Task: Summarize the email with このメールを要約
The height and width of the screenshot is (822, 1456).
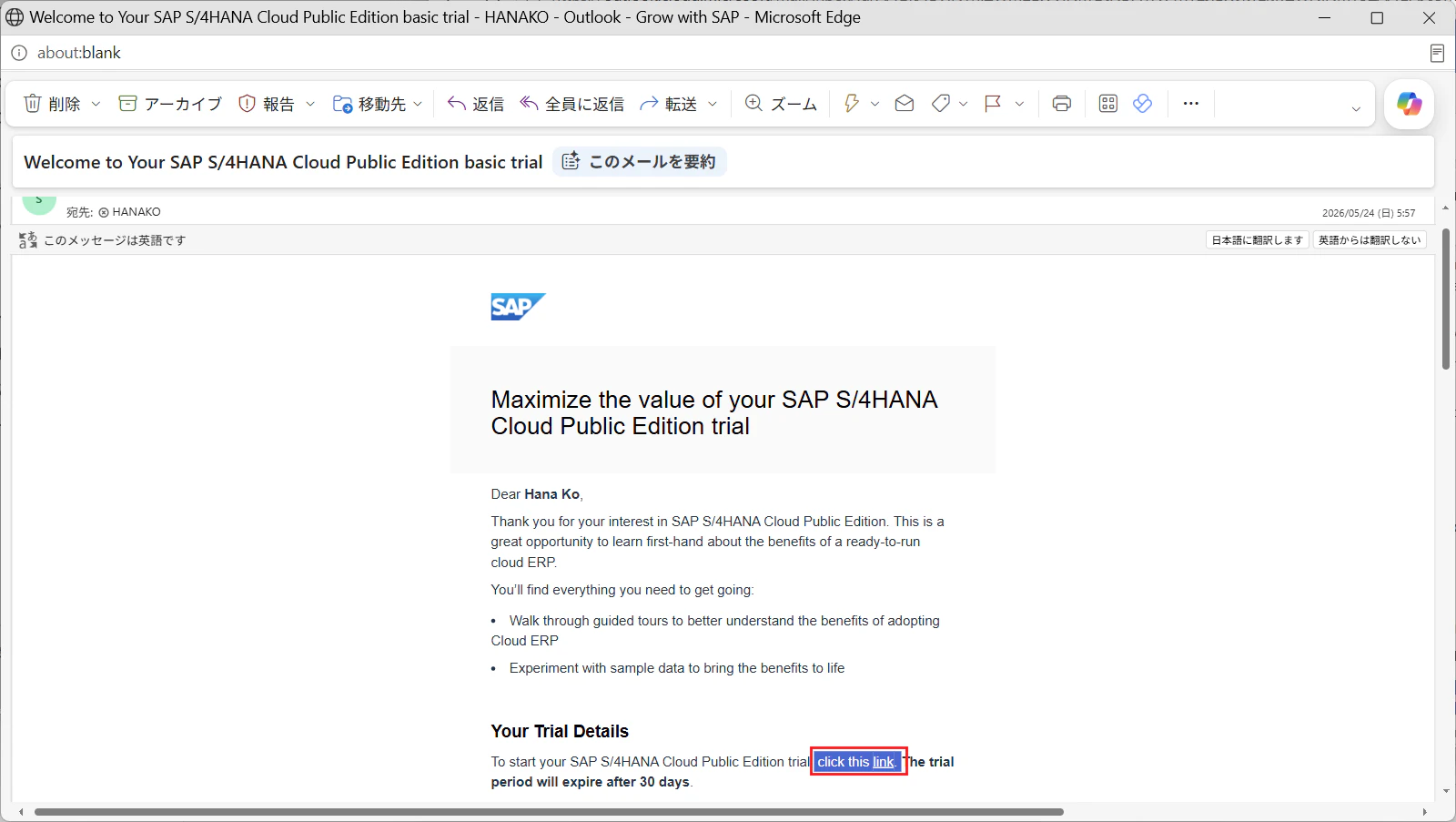Action: click(640, 162)
